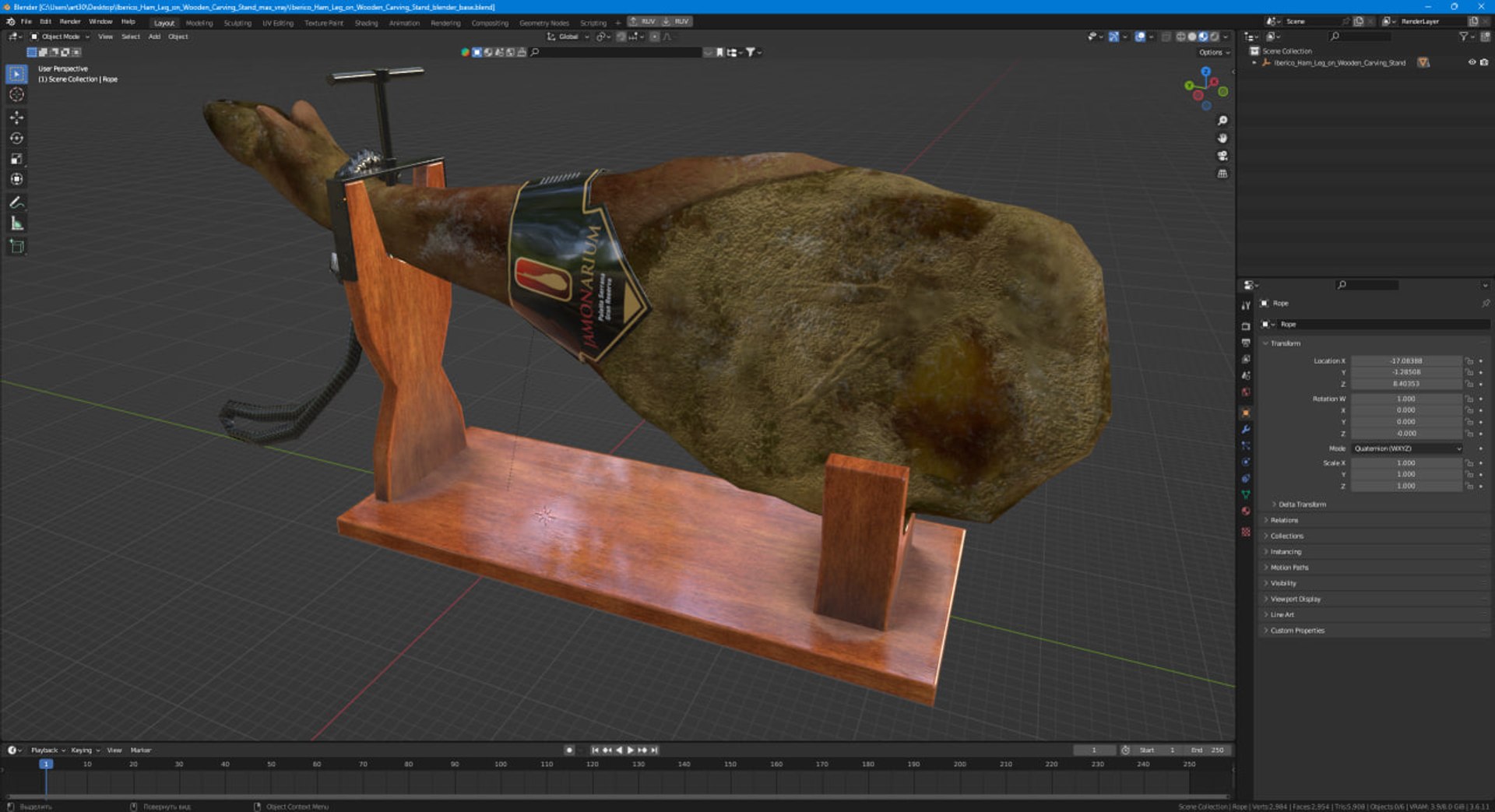Image resolution: width=1495 pixels, height=812 pixels.
Task: Open the Global transform orientation dropdown
Action: tap(568, 37)
